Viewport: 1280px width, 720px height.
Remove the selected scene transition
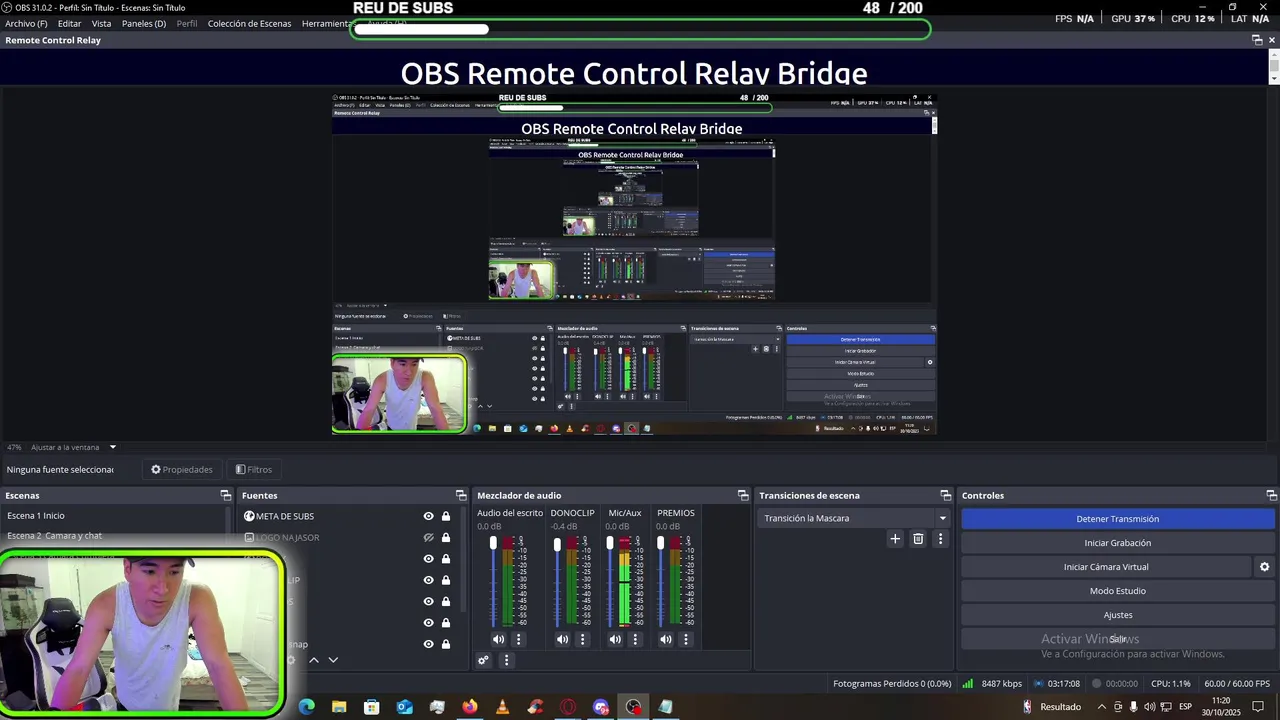(x=918, y=539)
